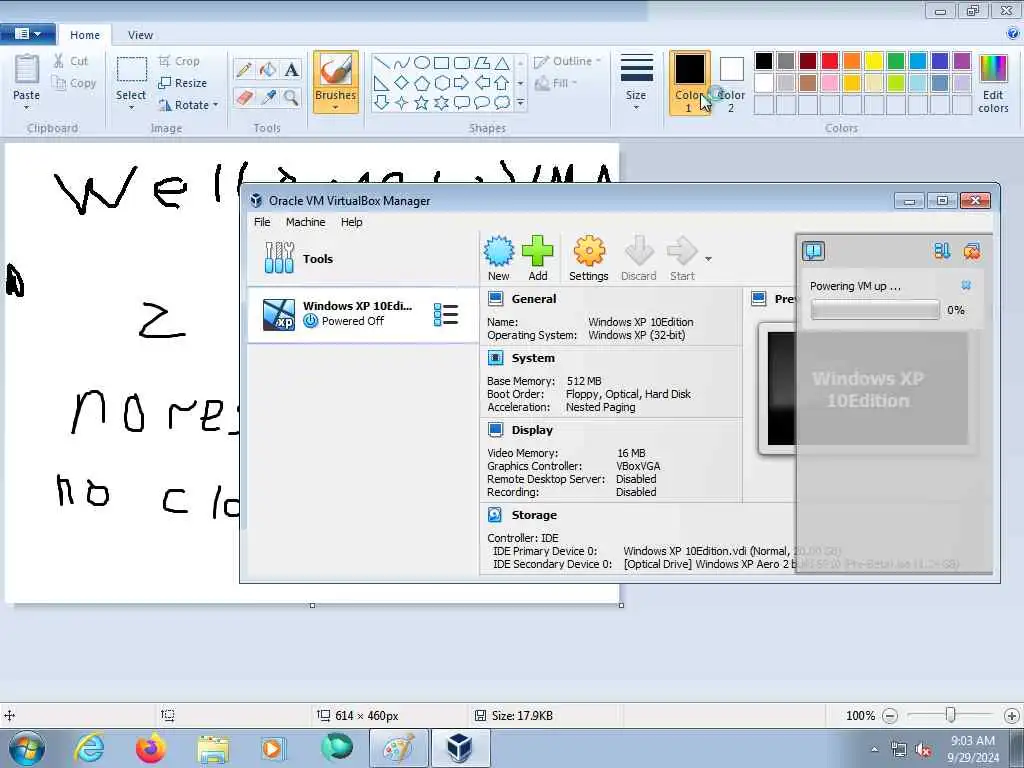Screen dimensions: 1024x768
Task: Click the Paste clipboard icon
Action: (27, 69)
